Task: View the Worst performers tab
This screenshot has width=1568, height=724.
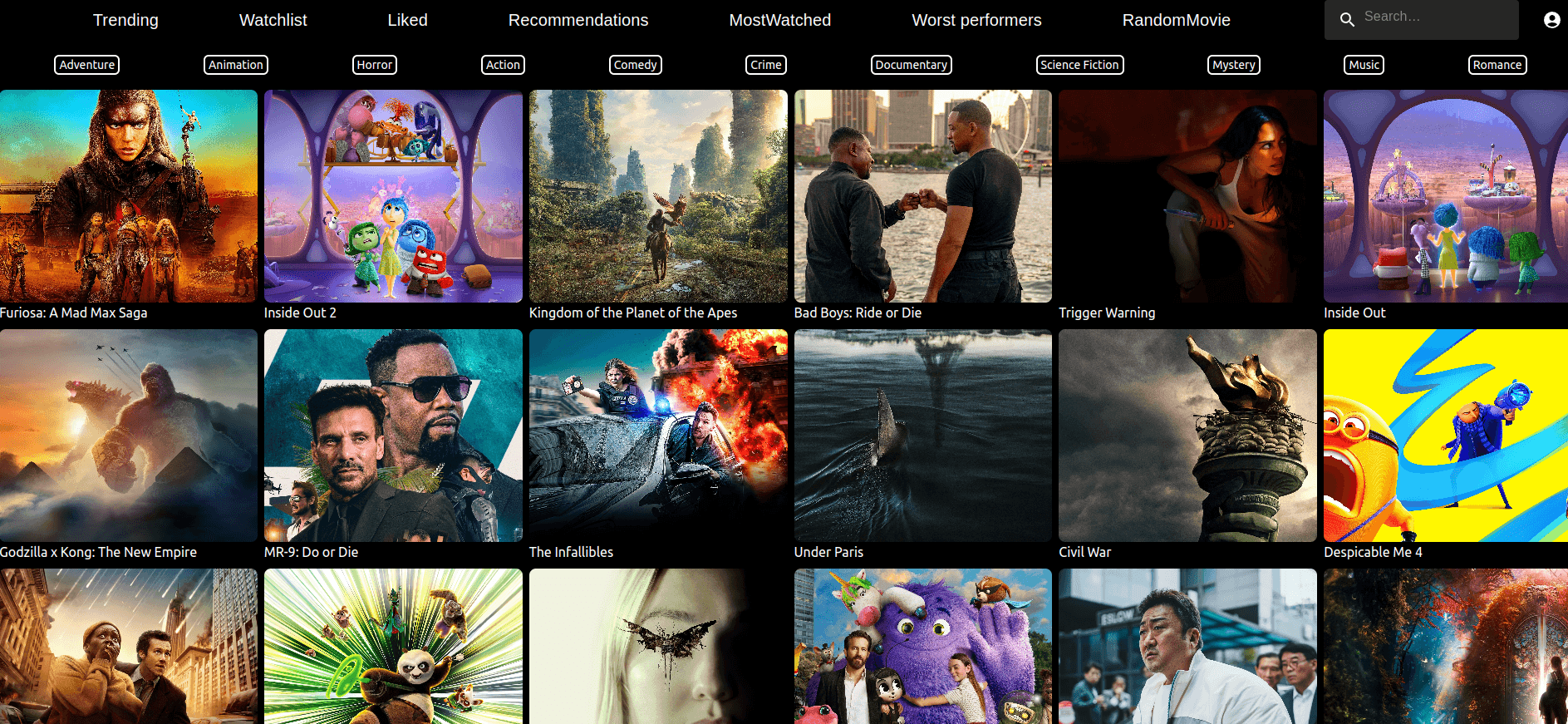Action: [x=976, y=20]
